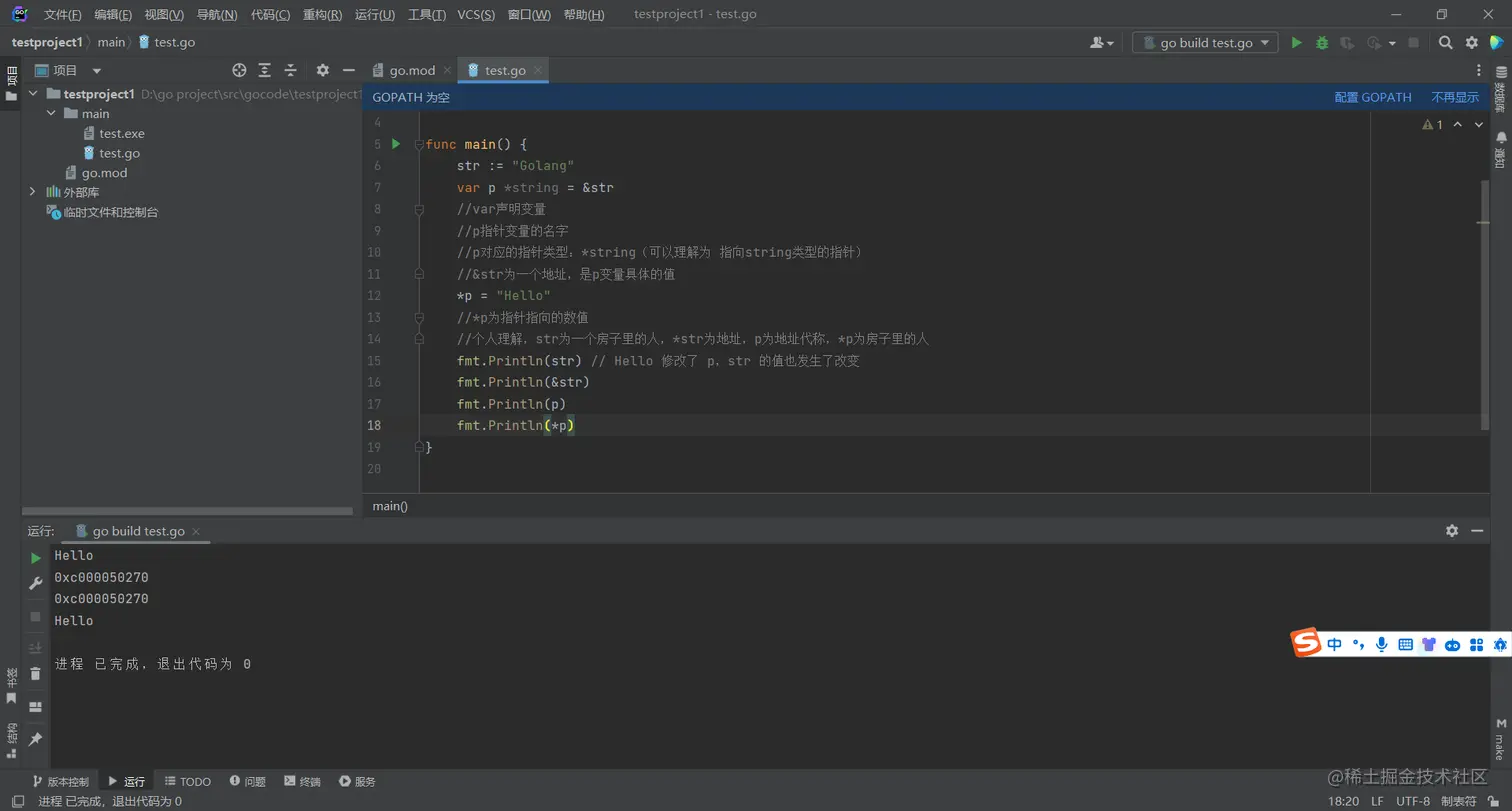The width and height of the screenshot is (1512, 811).
Task: Open 问题 tool window
Action: (x=248, y=782)
